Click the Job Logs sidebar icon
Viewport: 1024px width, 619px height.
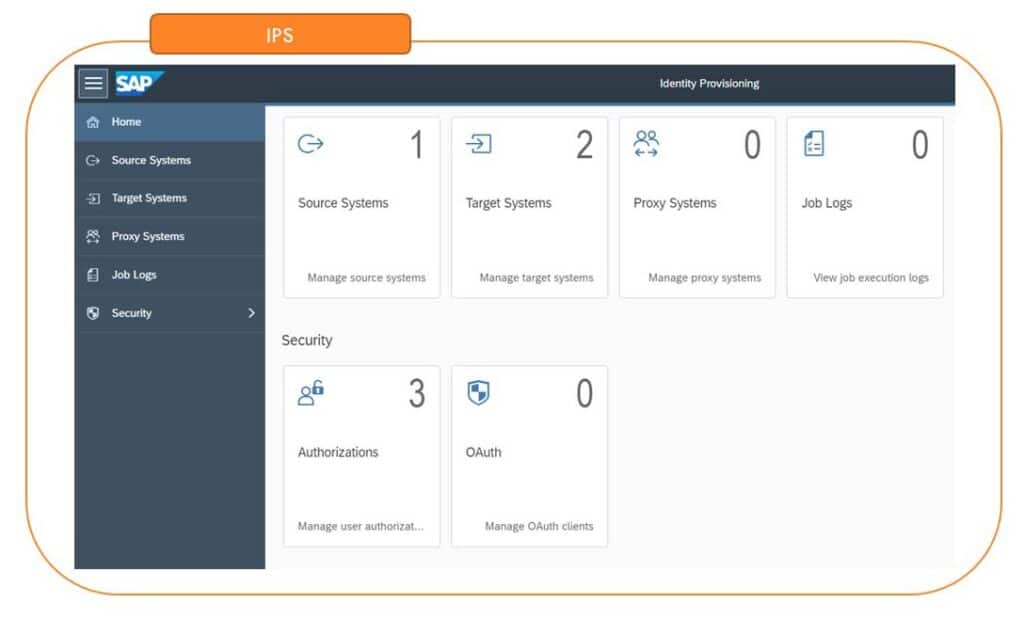[x=93, y=275]
